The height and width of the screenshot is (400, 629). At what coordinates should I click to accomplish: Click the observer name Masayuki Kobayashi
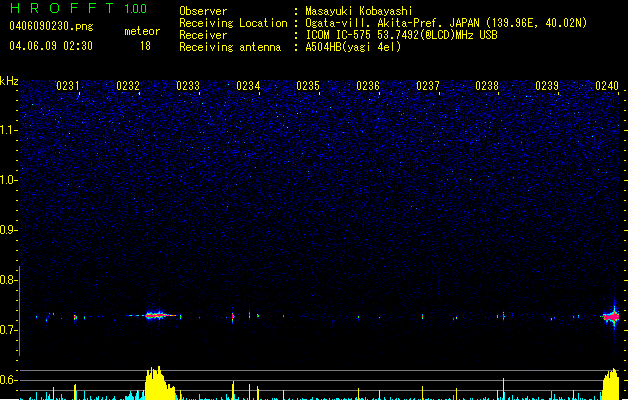359,11
